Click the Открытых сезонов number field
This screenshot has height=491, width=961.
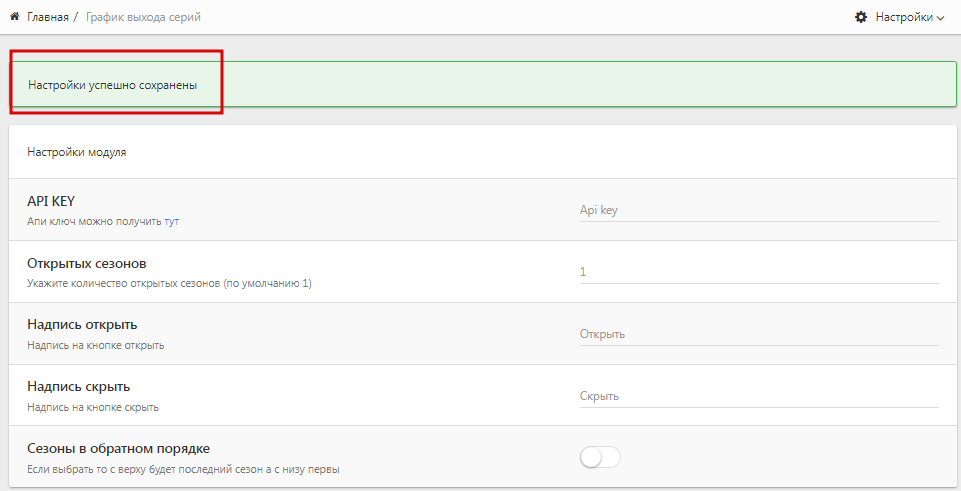click(759, 272)
